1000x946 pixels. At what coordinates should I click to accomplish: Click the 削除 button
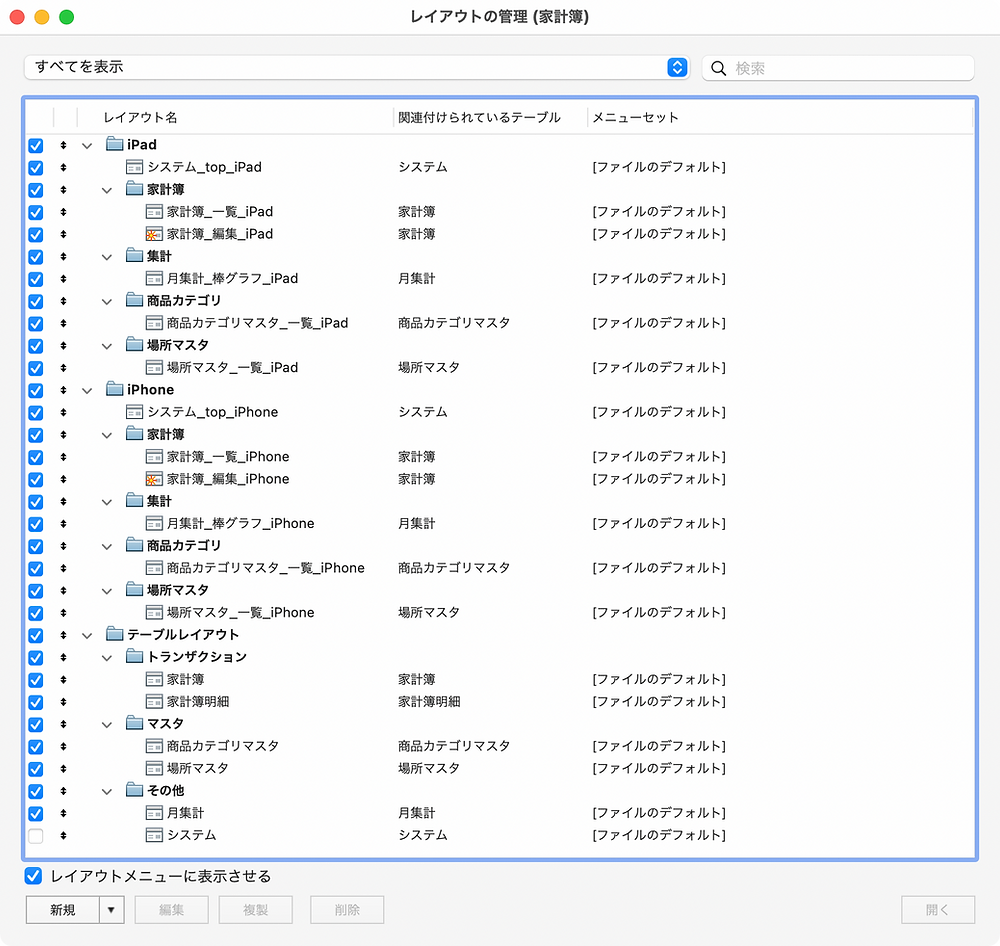(x=347, y=910)
